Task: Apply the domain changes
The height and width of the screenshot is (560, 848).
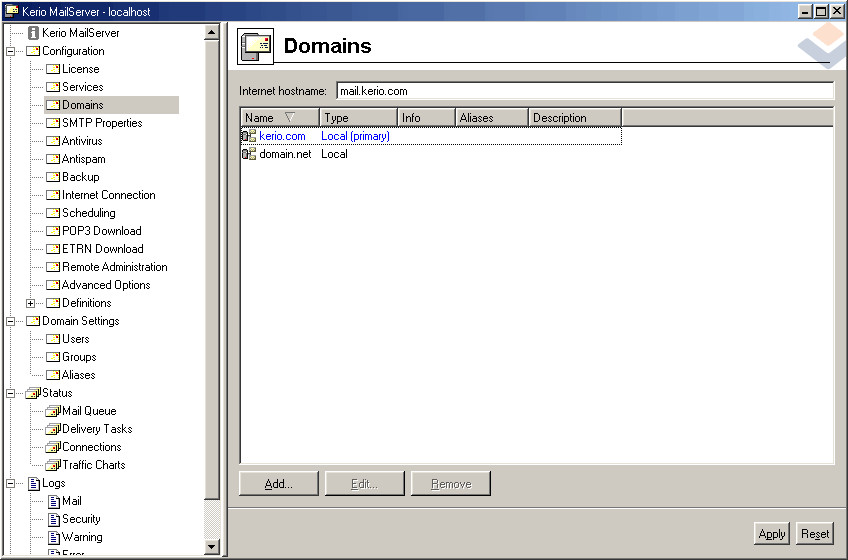Action: coord(772,533)
